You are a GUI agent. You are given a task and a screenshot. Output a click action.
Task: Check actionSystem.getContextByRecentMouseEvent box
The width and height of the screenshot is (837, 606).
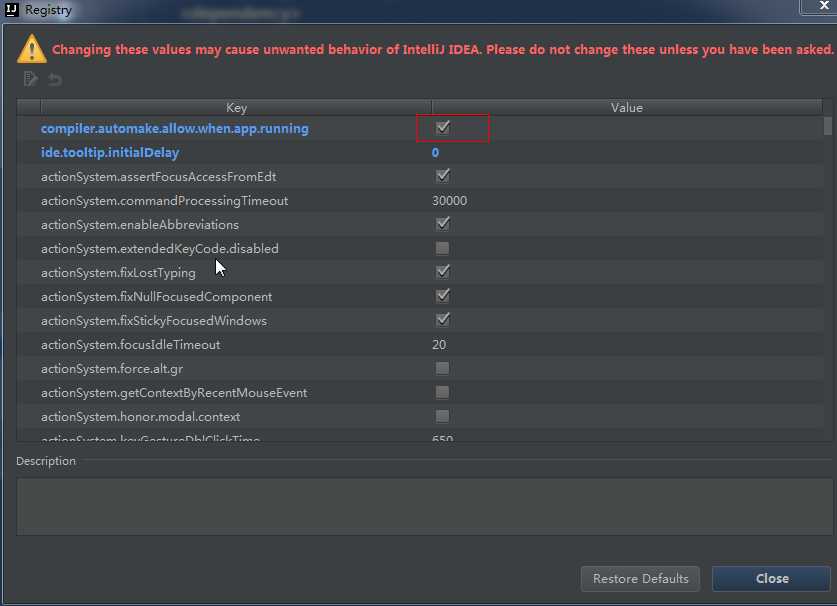(442, 392)
